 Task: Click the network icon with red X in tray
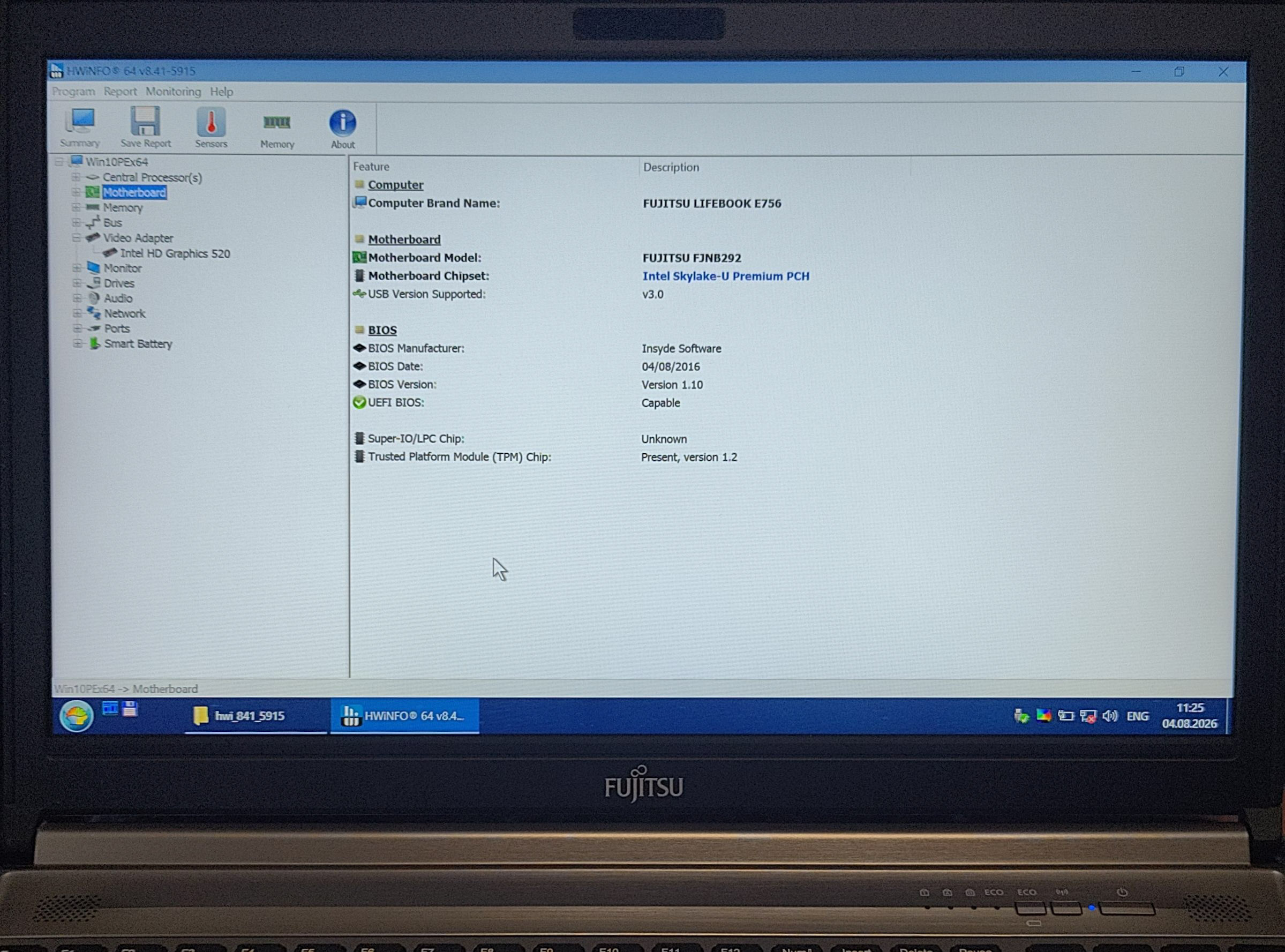click(x=1088, y=716)
